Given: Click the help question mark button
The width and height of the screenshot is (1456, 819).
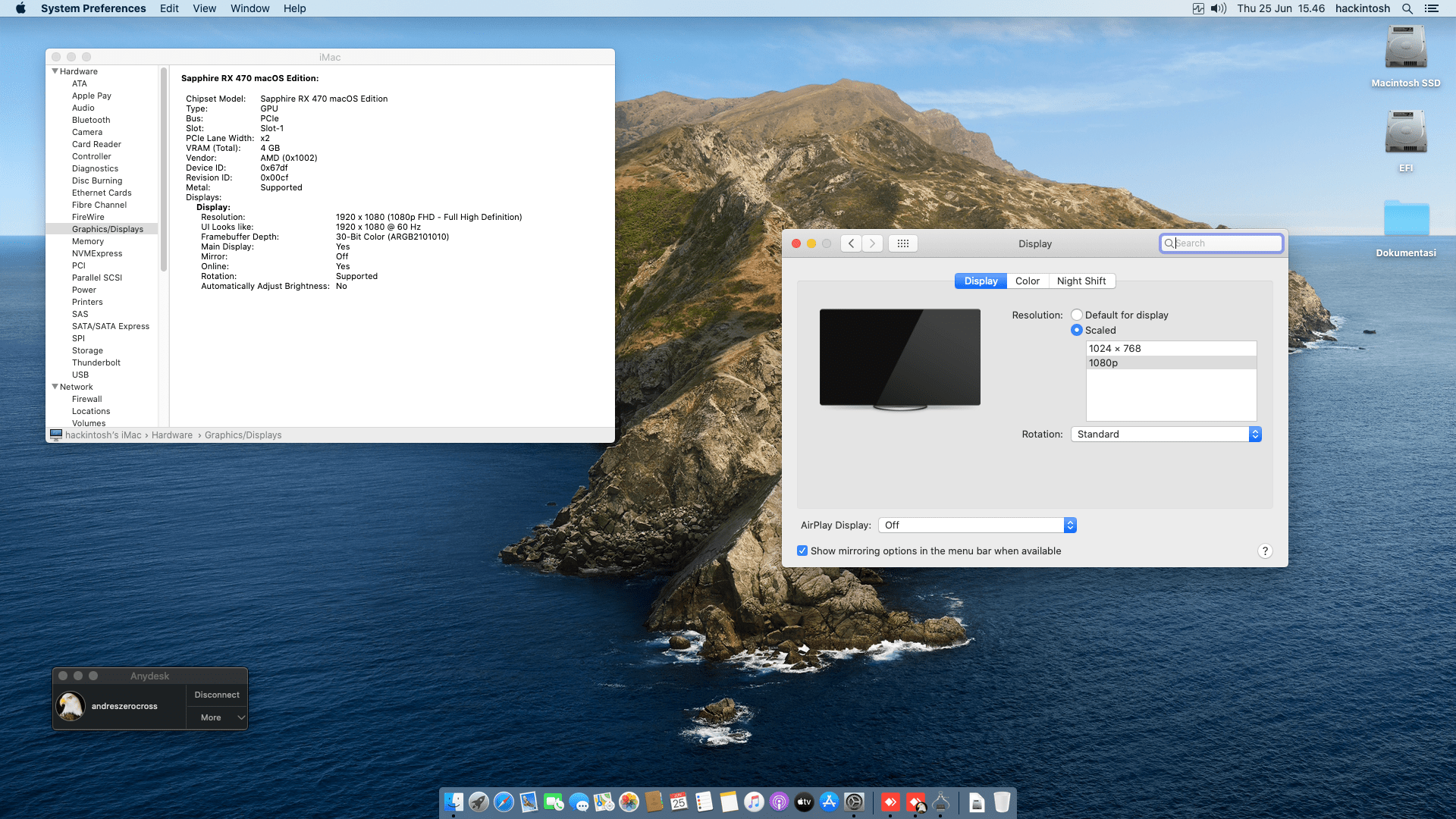Looking at the screenshot, I should tap(1264, 551).
